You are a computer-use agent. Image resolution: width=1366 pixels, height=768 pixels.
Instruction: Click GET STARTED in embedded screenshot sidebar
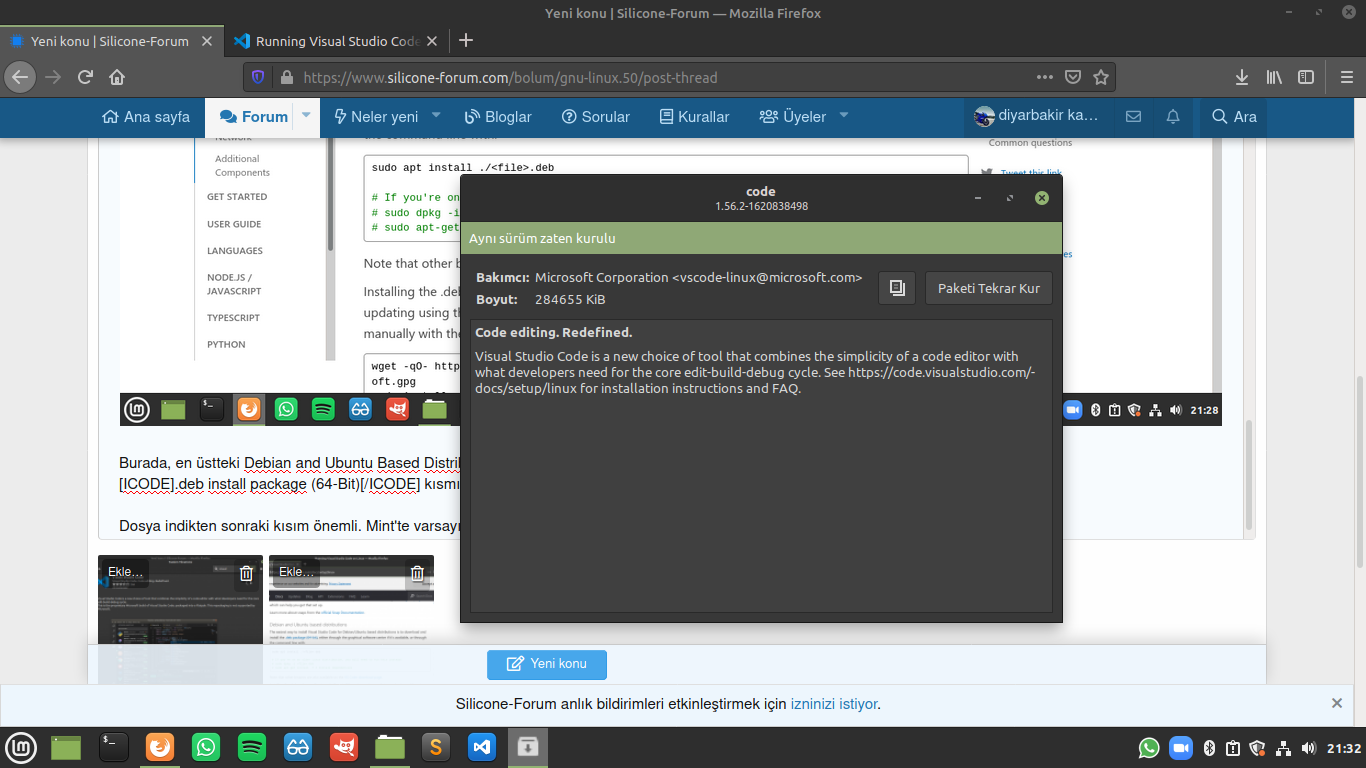[237, 197]
